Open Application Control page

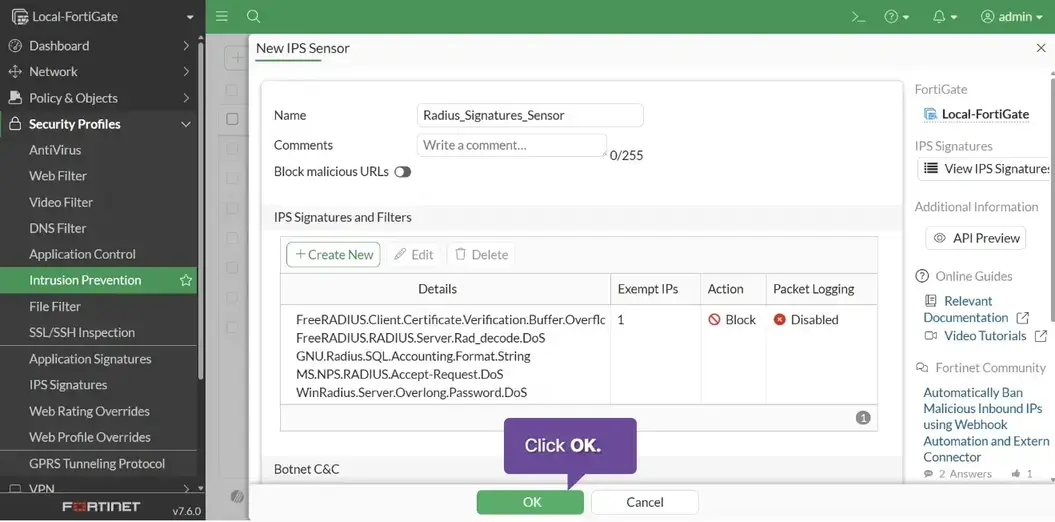tap(82, 254)
